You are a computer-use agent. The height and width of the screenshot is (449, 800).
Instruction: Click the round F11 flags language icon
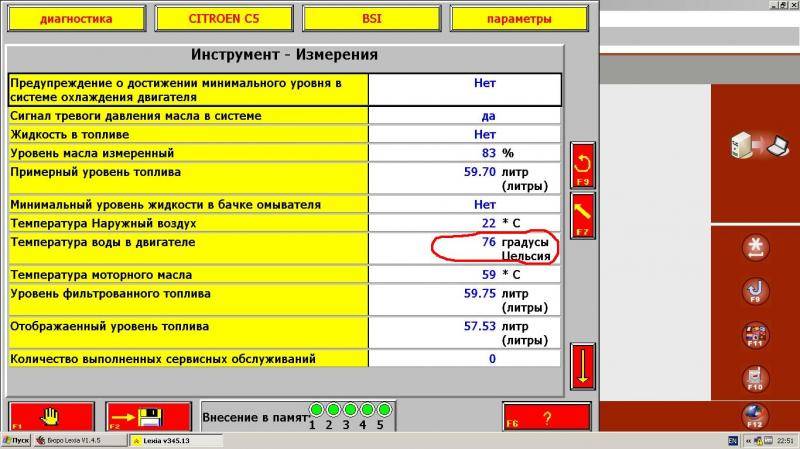pos(755,335)
